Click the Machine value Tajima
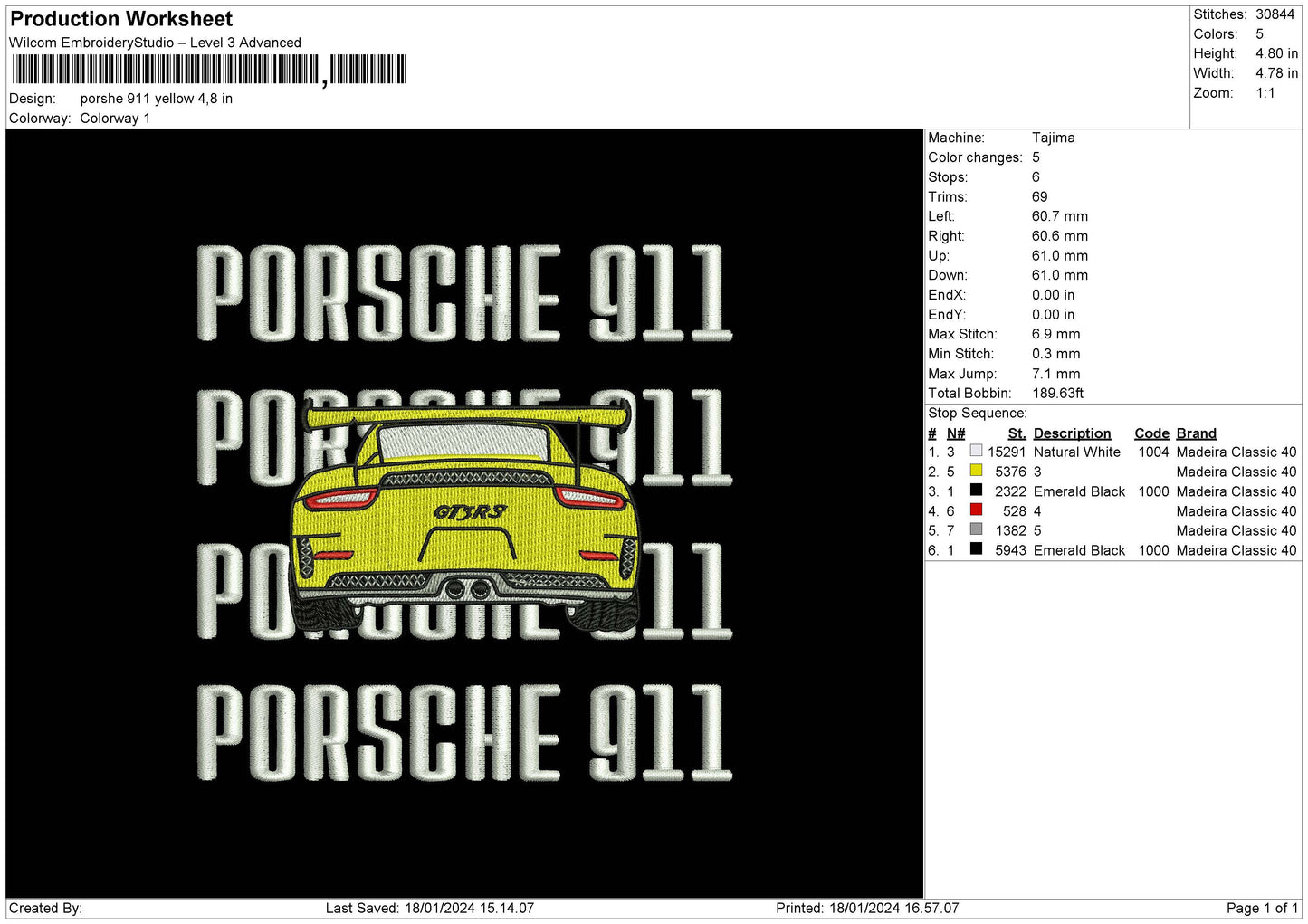The height and width of the screenshot is (924, 1308). [1054, 138]
